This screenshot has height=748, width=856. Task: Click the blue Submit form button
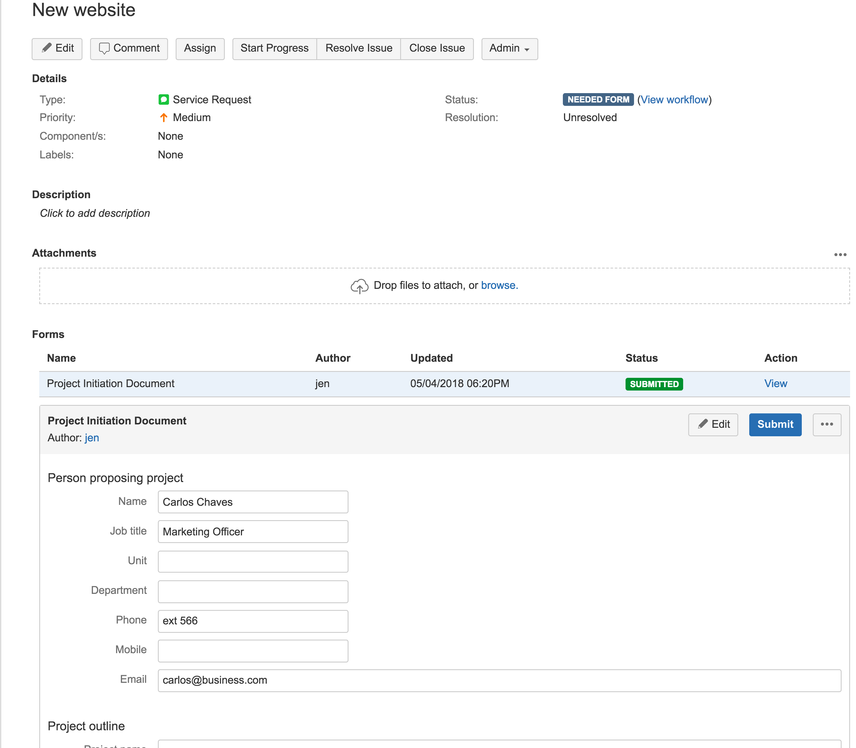[775, 425]
